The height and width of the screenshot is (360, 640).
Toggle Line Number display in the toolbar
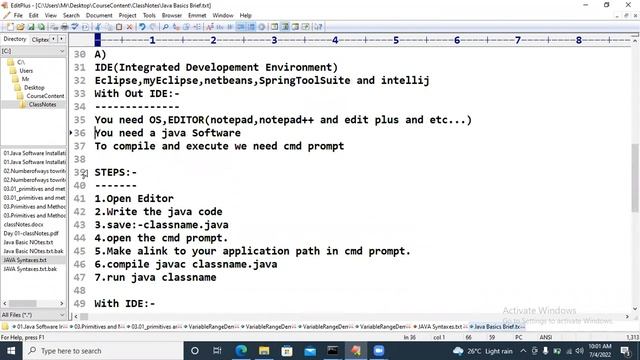tap(251, 27)
